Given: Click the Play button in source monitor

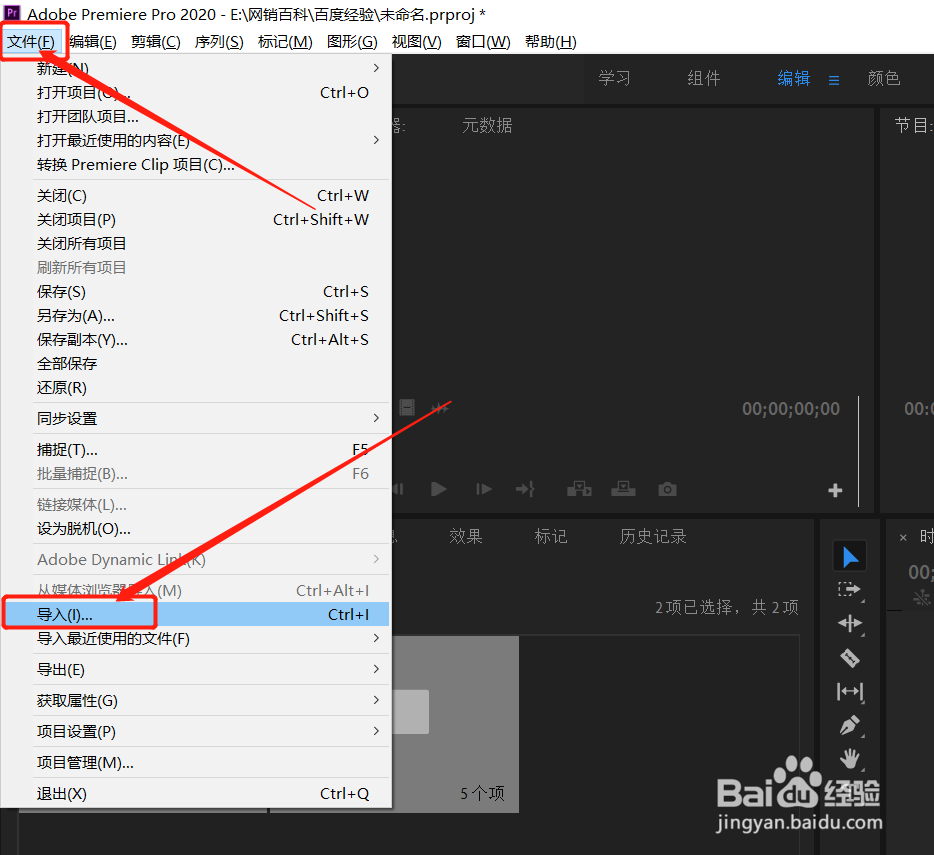Looking at the screenshot, I should 439,489.
